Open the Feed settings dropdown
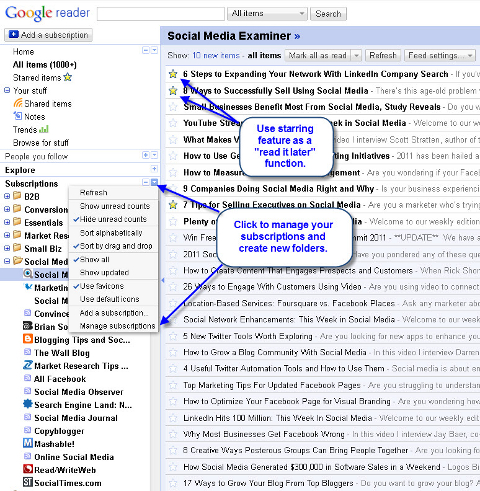The image size is (480, 491). pos(440,55)
